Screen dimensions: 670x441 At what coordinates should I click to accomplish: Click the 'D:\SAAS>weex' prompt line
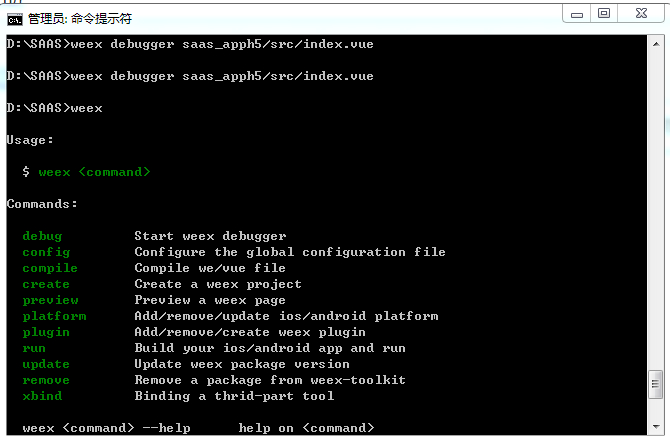[x=55, y=108]
